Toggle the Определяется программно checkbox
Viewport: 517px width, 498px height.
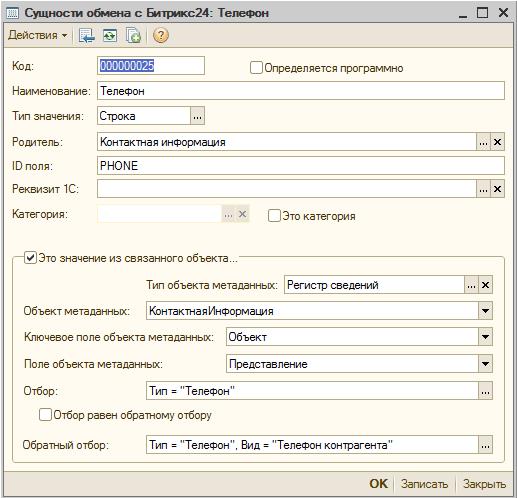pyautogui.click(x=256, y=68)
